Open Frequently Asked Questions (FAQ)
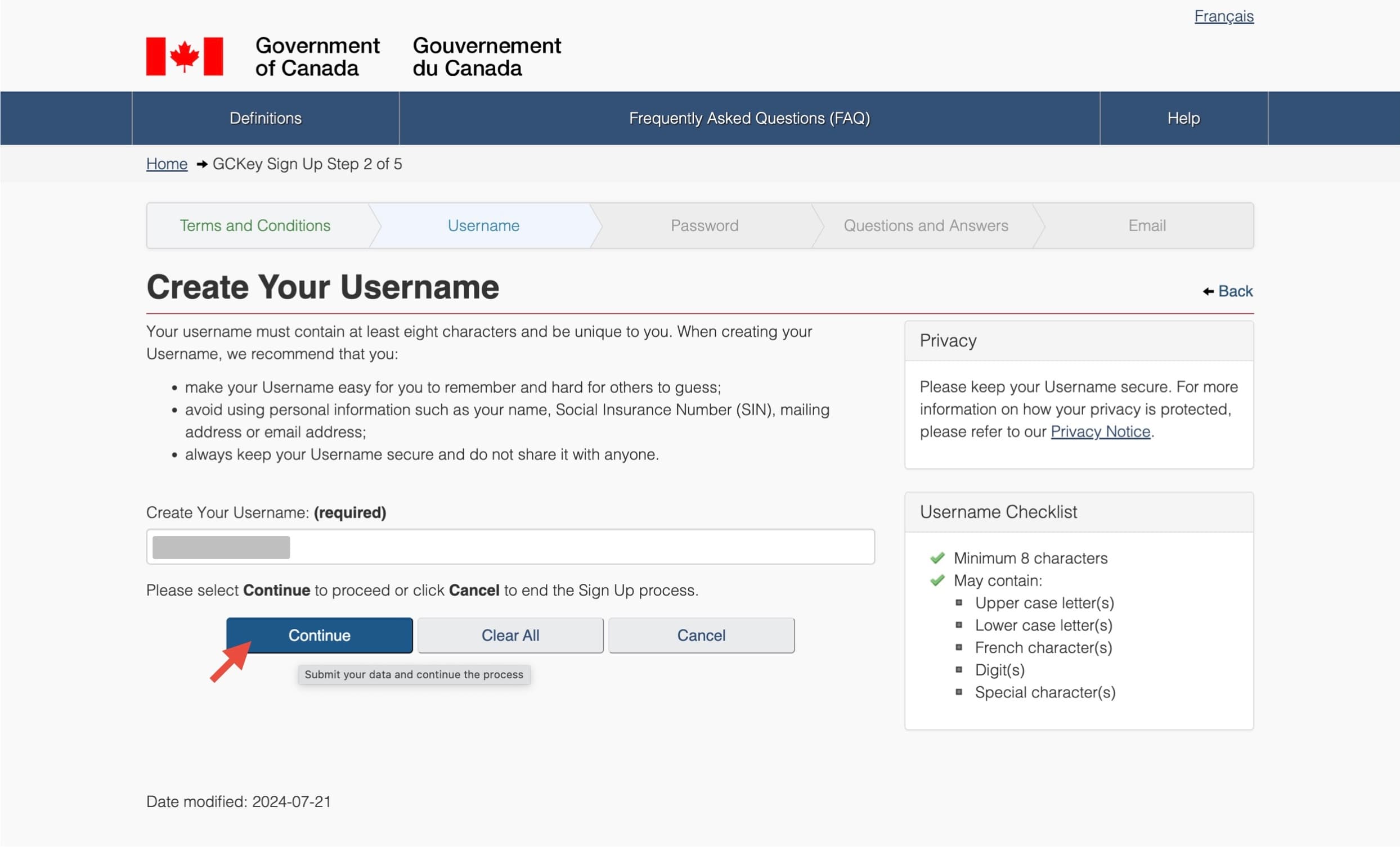 click(x=749, y=118)
